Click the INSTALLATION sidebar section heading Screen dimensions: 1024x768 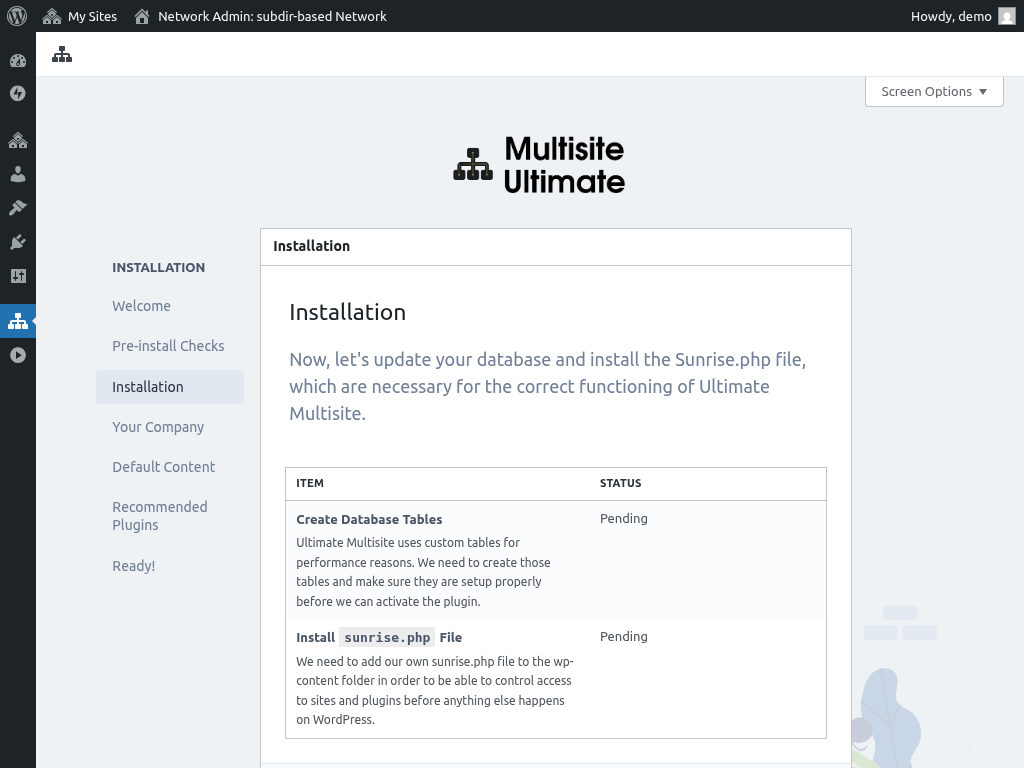[x=159, y=267]
